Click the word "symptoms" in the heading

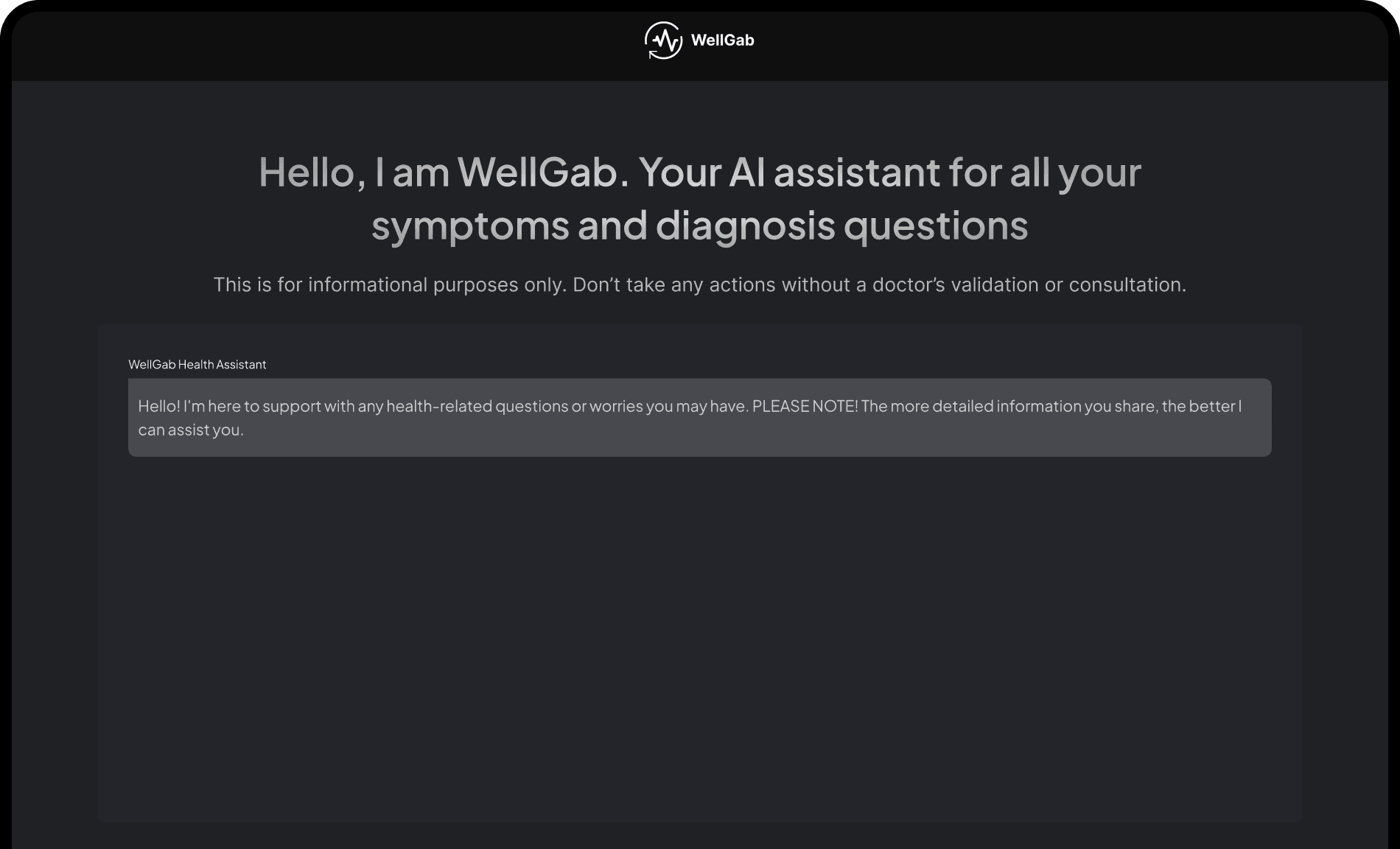coord(470,226)
